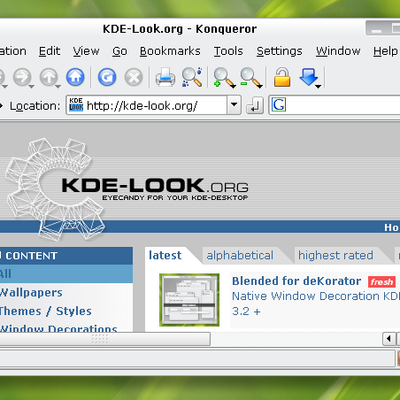Switch to the latest tab
Image resolution: width=400 pixels, height=400 pixels.
point(165,255)
